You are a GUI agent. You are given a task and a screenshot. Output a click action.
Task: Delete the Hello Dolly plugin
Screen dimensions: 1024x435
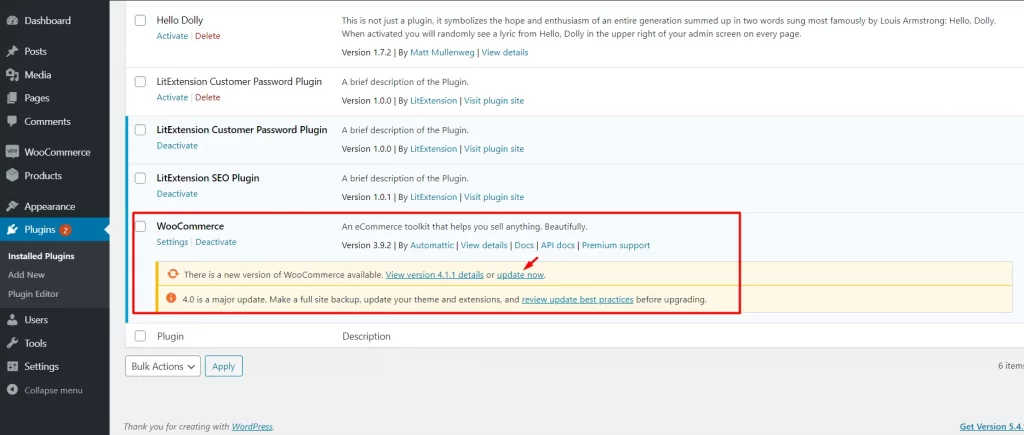pos(208,36)
